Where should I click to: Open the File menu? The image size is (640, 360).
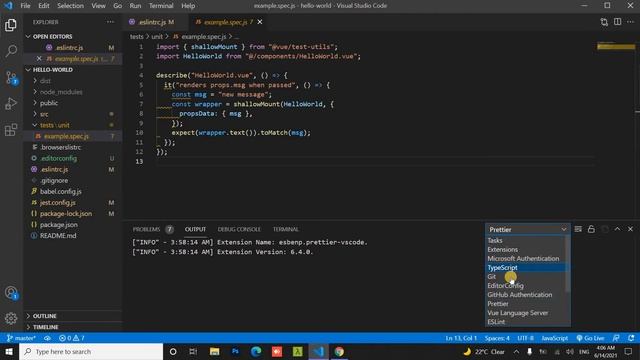point(25,6)
